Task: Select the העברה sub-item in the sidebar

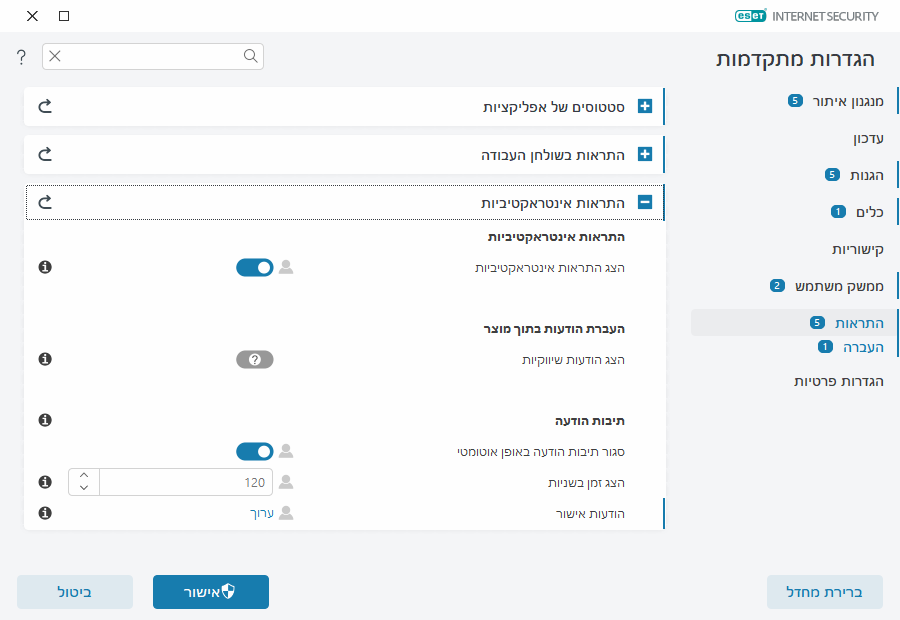Action: [863, 347]
